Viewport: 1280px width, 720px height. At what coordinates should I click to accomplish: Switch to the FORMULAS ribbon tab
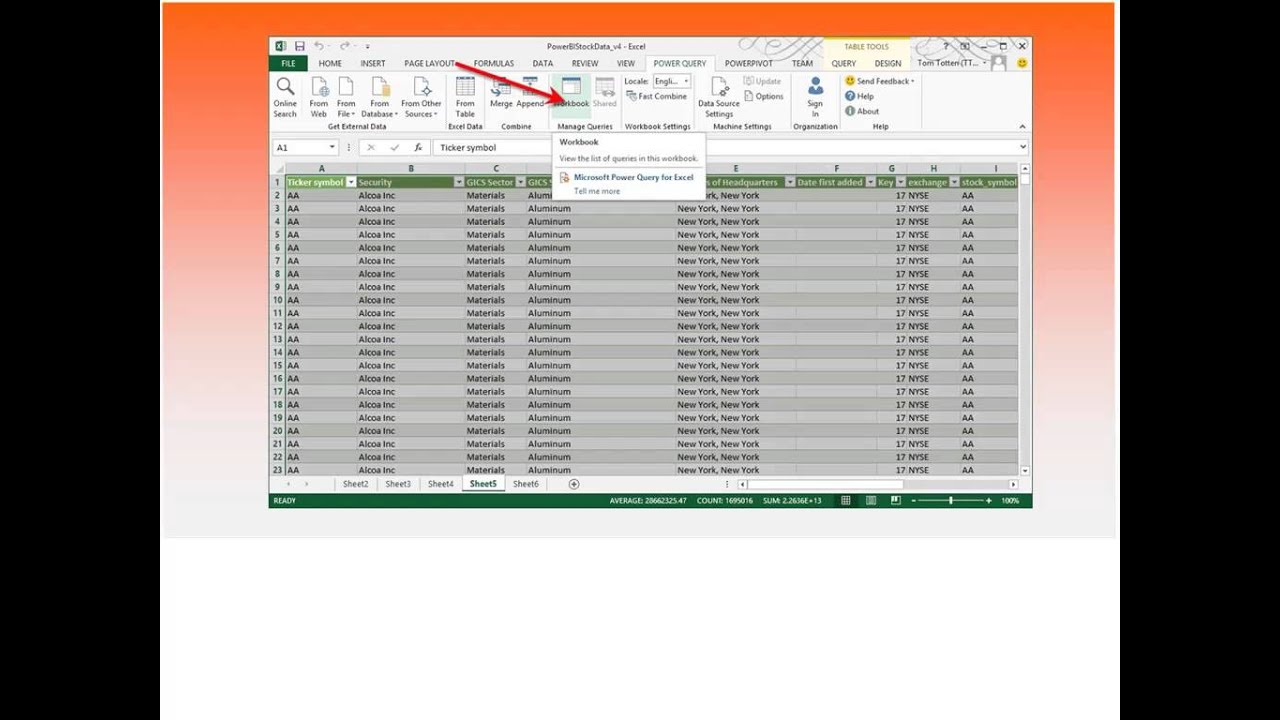(493, 63)
